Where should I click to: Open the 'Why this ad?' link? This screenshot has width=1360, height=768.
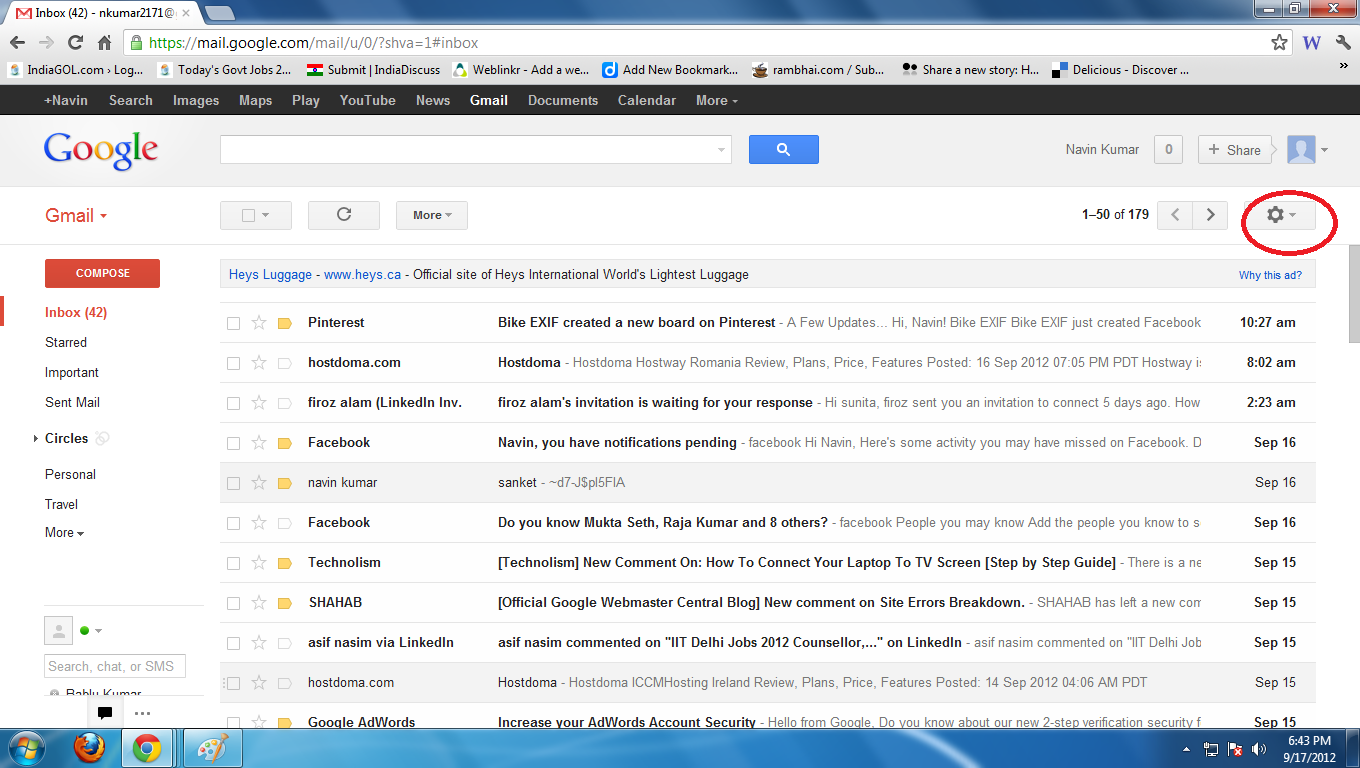click(x=1270, y=274)
